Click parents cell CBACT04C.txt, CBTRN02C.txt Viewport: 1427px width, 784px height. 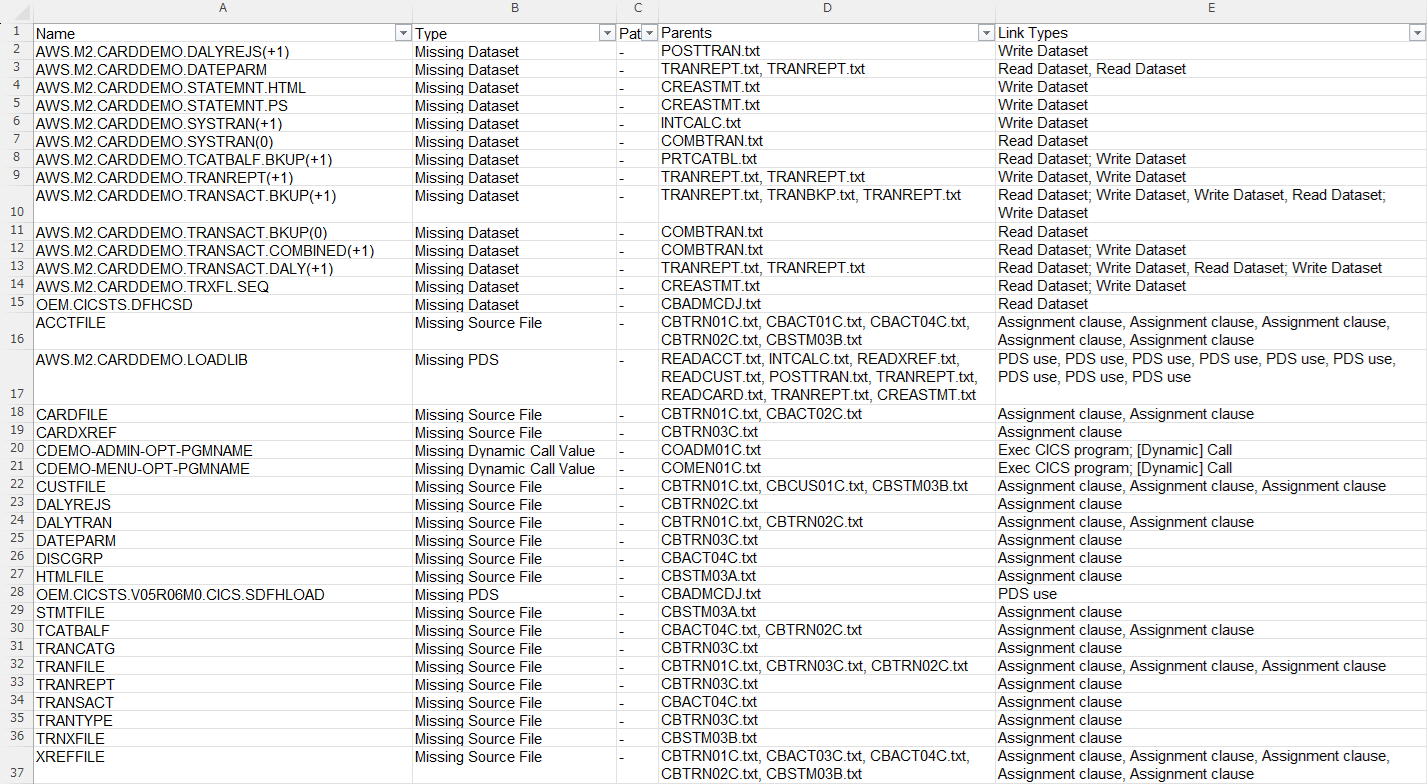tap(827, 630)
